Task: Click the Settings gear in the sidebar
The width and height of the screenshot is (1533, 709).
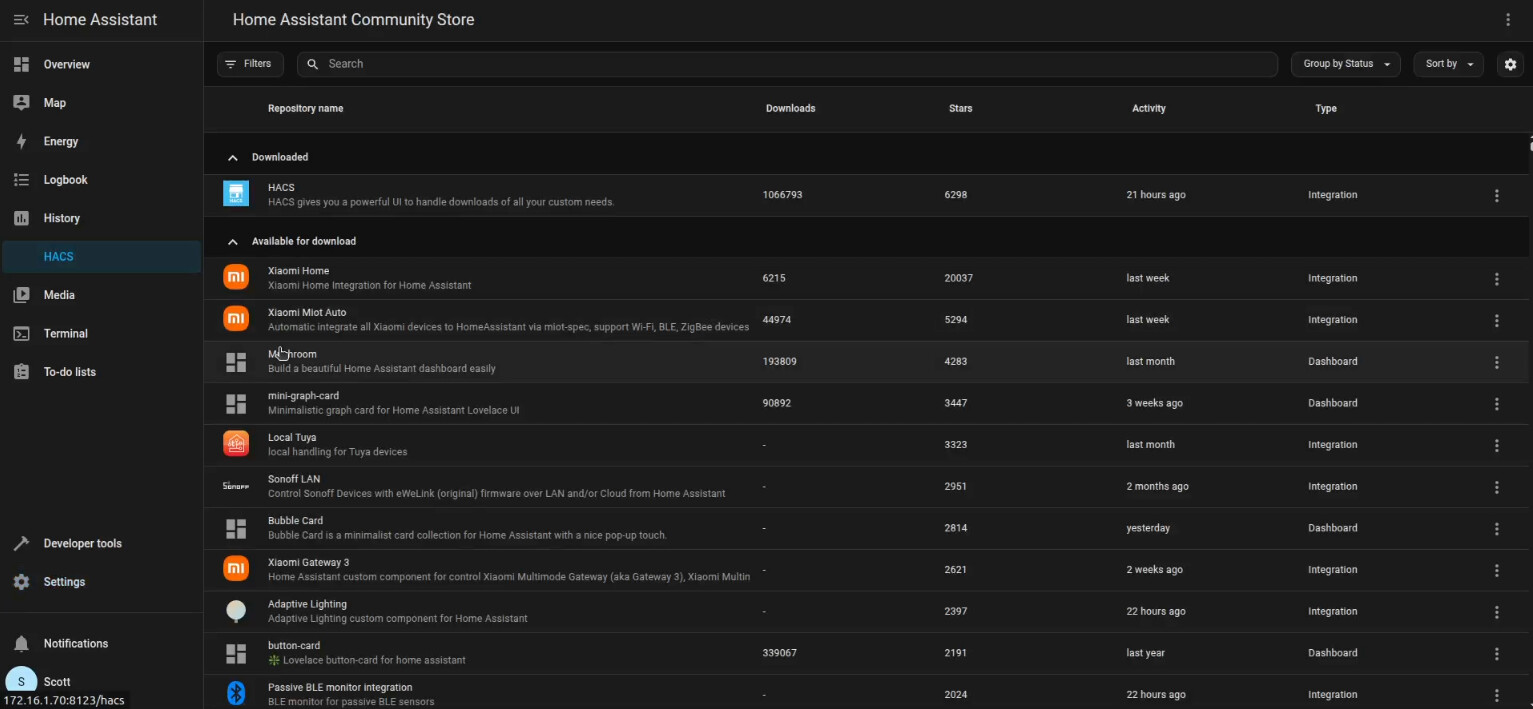Action: click(21, 582)
